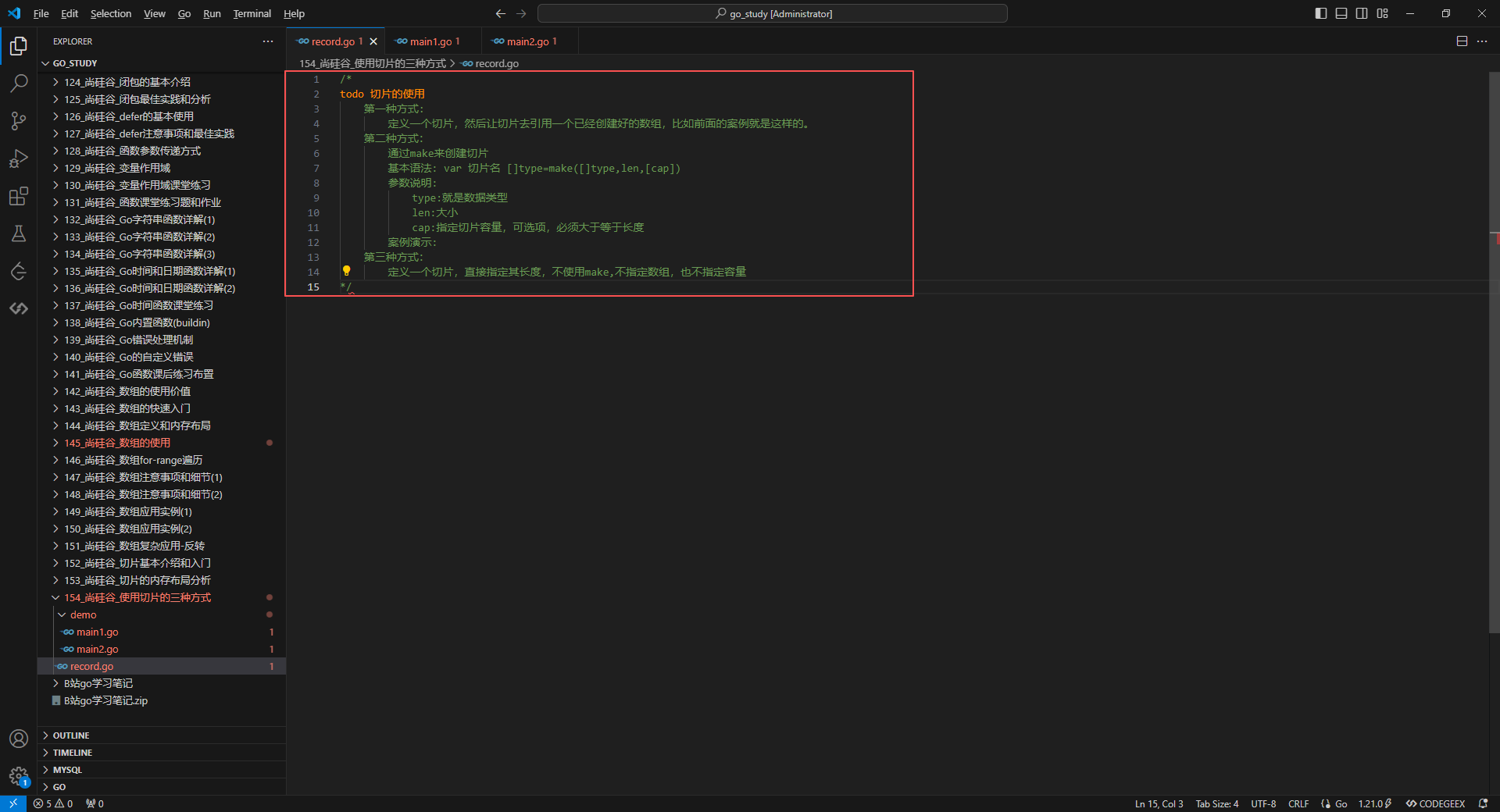Expand the MYSQL section

click(x=162, y=770)
